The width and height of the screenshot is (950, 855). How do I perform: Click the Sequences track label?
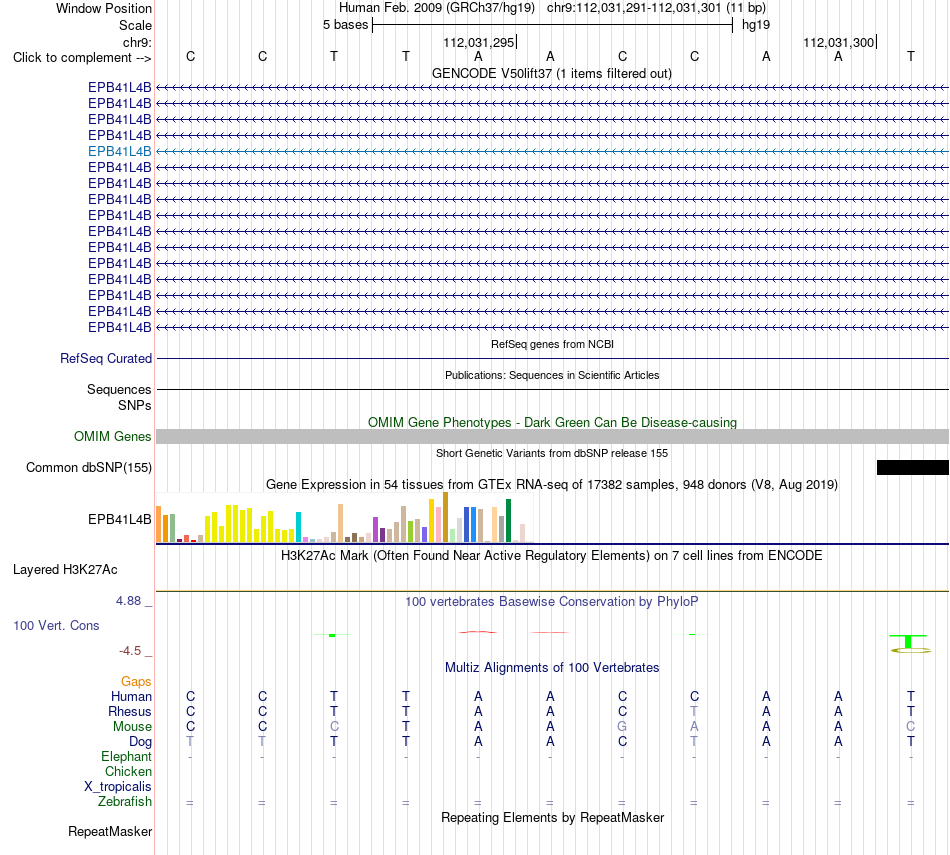point(119,390)
